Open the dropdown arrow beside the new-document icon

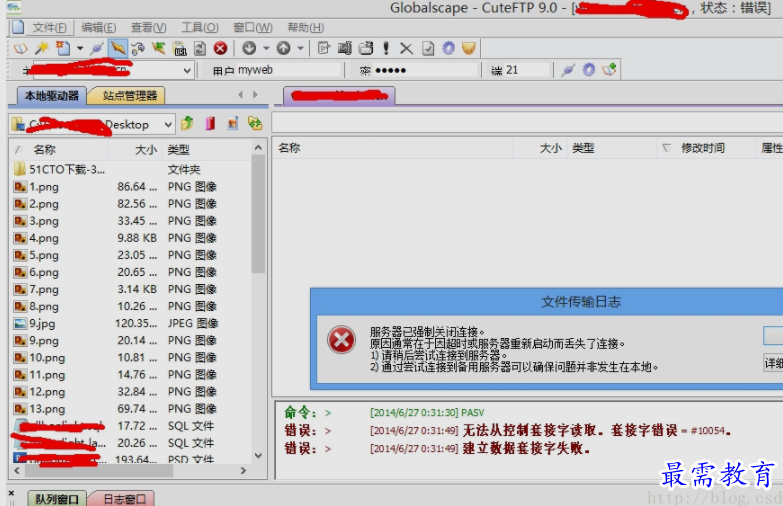(x=80, y=48)
